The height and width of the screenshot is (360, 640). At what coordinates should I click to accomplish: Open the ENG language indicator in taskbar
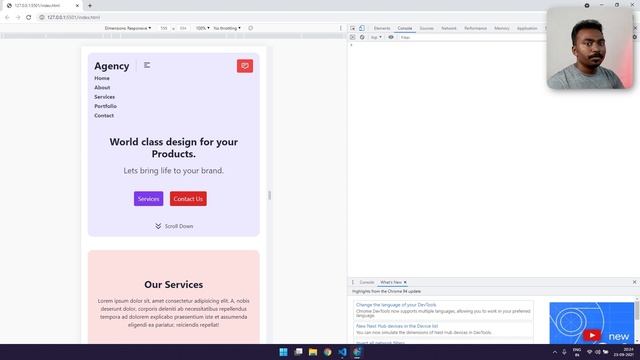coord(577,352)
